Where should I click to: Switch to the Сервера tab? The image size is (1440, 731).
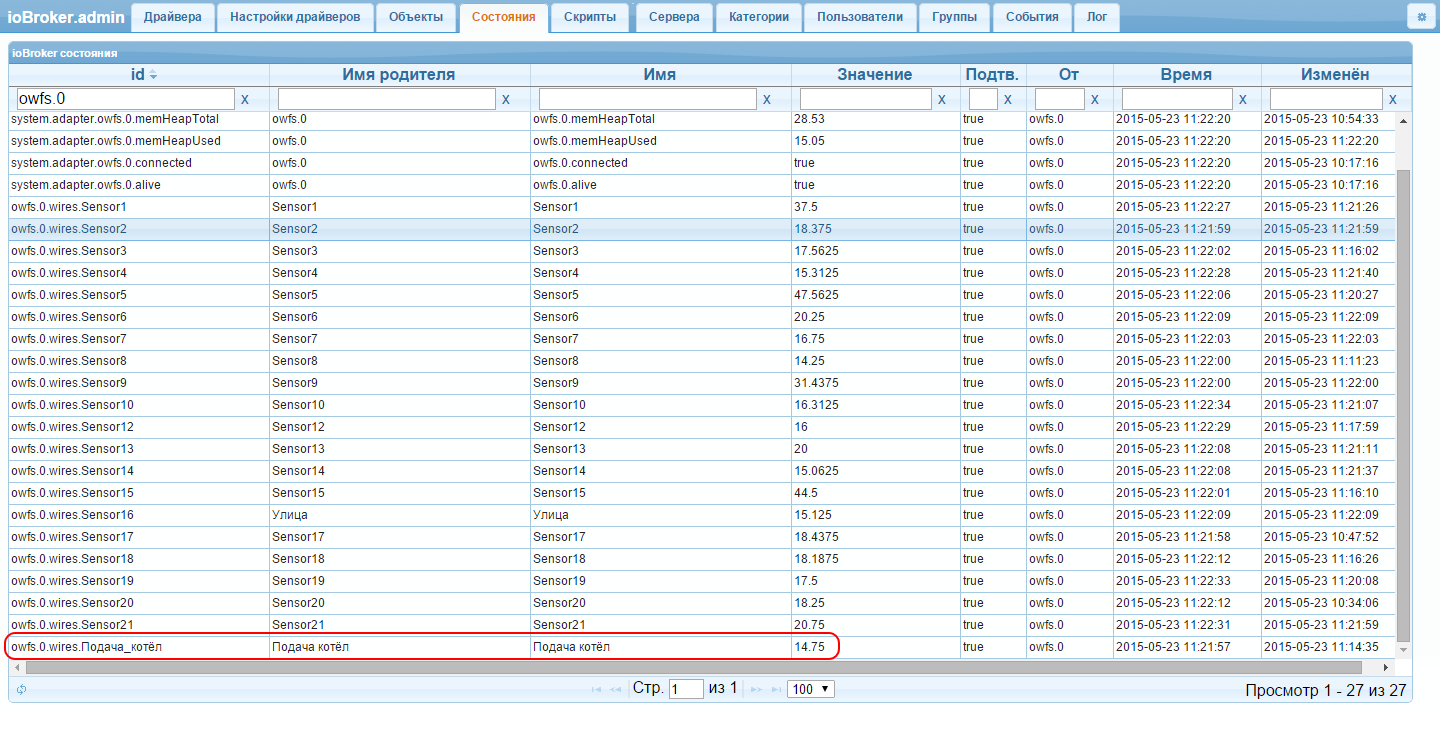click(x=674, y=17)
